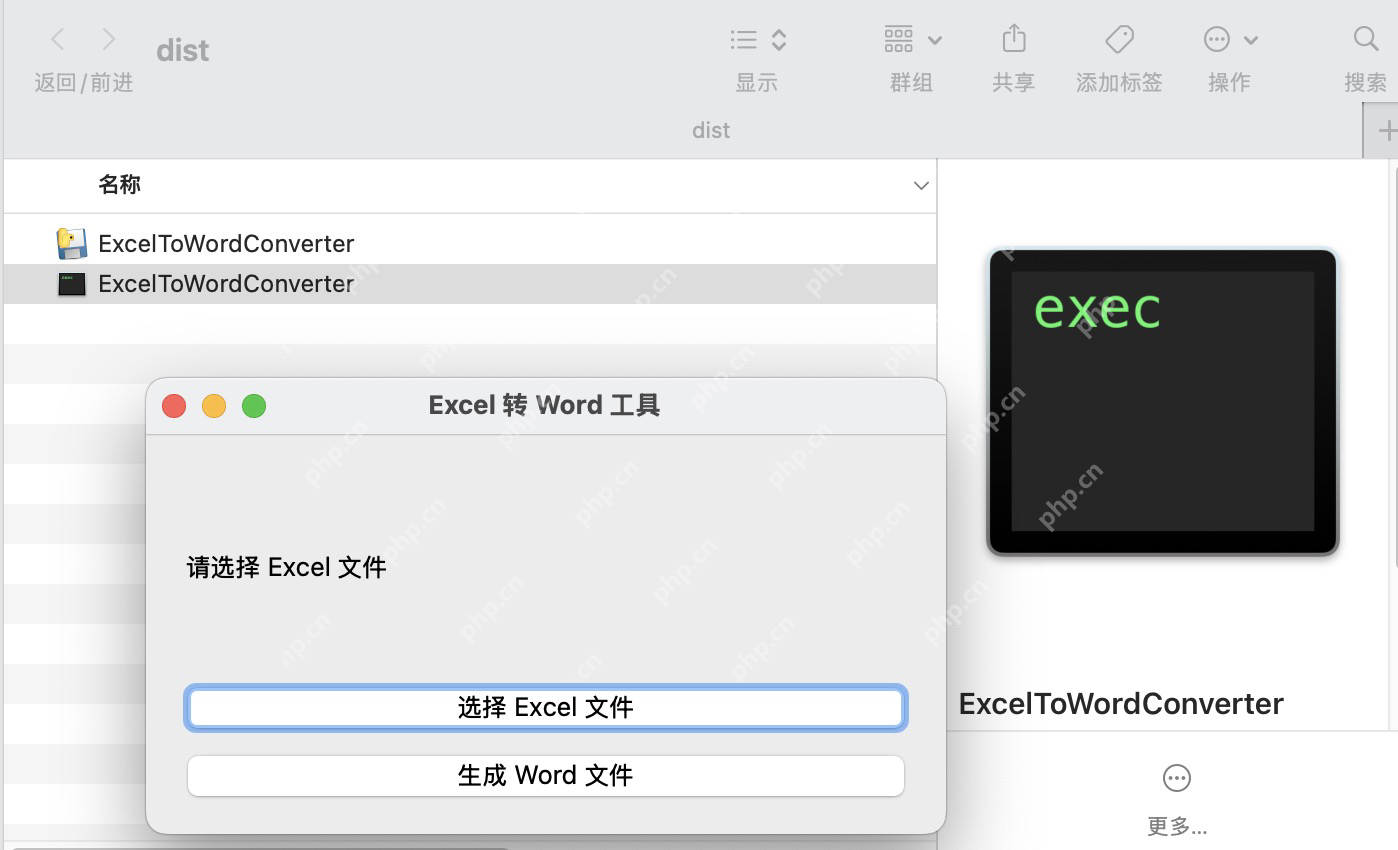Click the 请选择 Excel 文件 label
Viewport: 1398px width, 850px height.
(x=286, y=568)
